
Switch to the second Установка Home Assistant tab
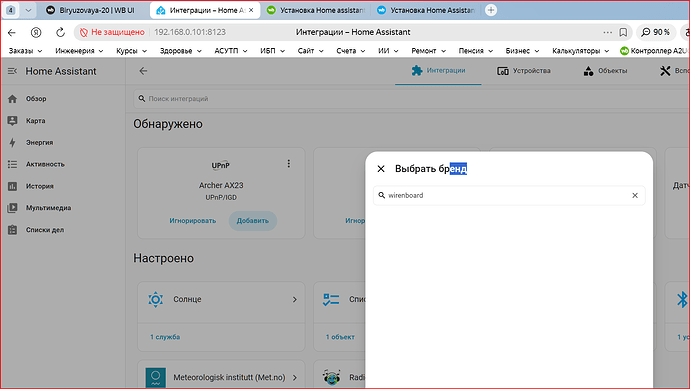(x=426, y=10)
